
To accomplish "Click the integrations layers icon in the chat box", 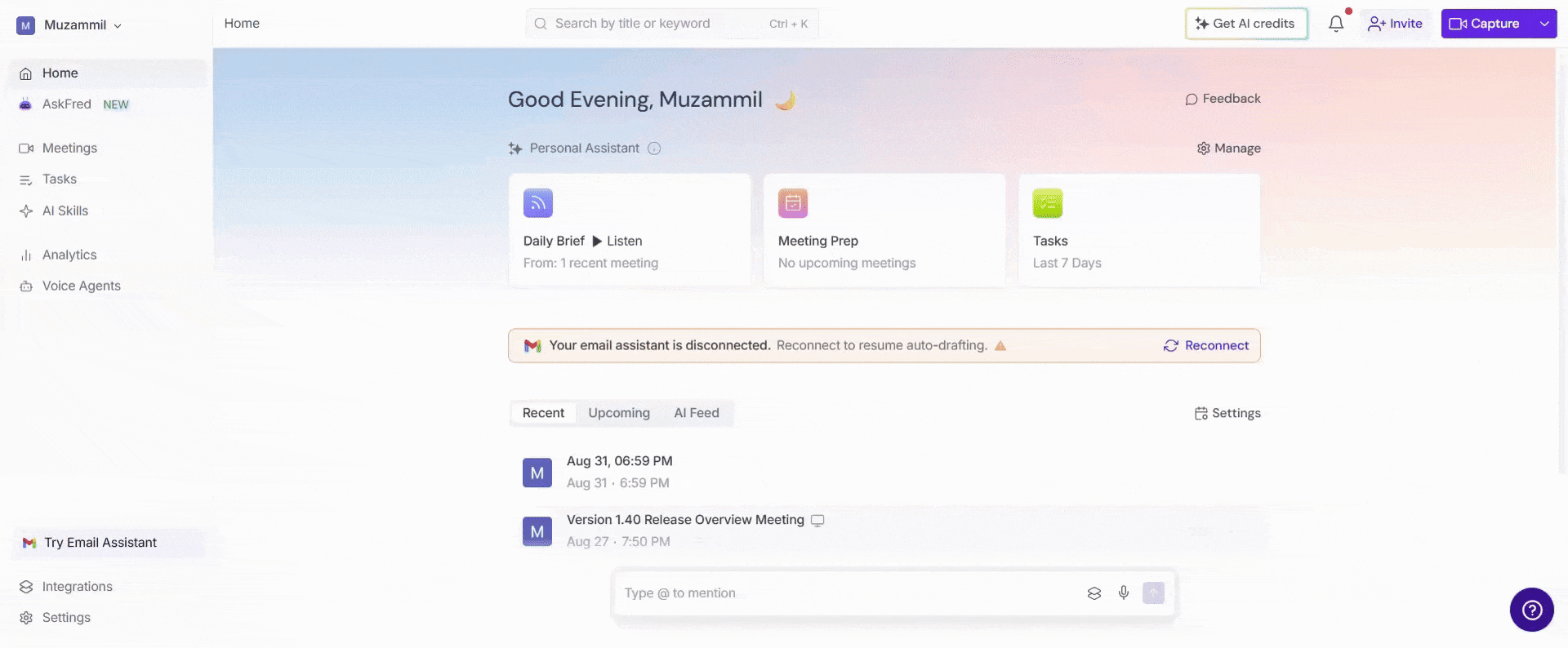I will pos(1094,593).
